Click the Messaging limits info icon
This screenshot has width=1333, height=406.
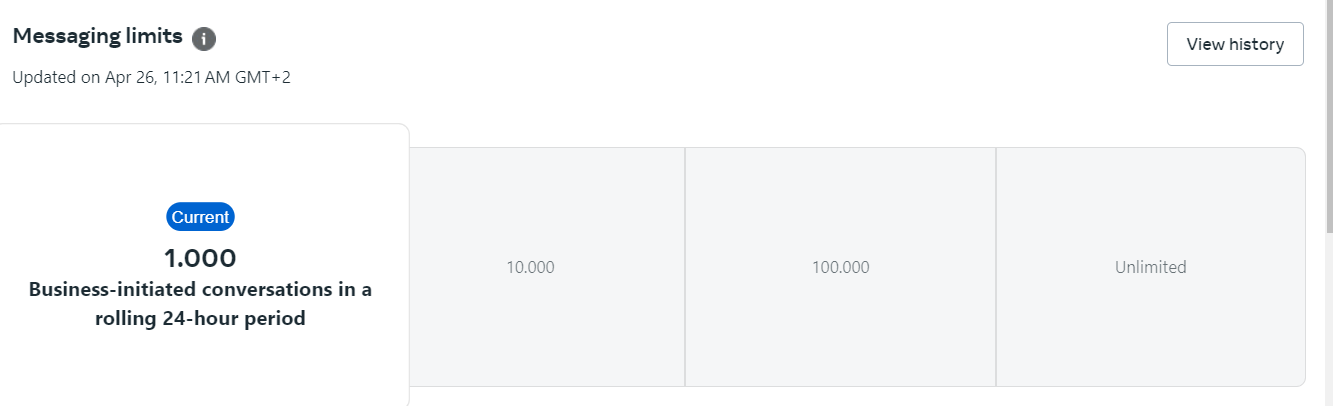coord(204,39)
